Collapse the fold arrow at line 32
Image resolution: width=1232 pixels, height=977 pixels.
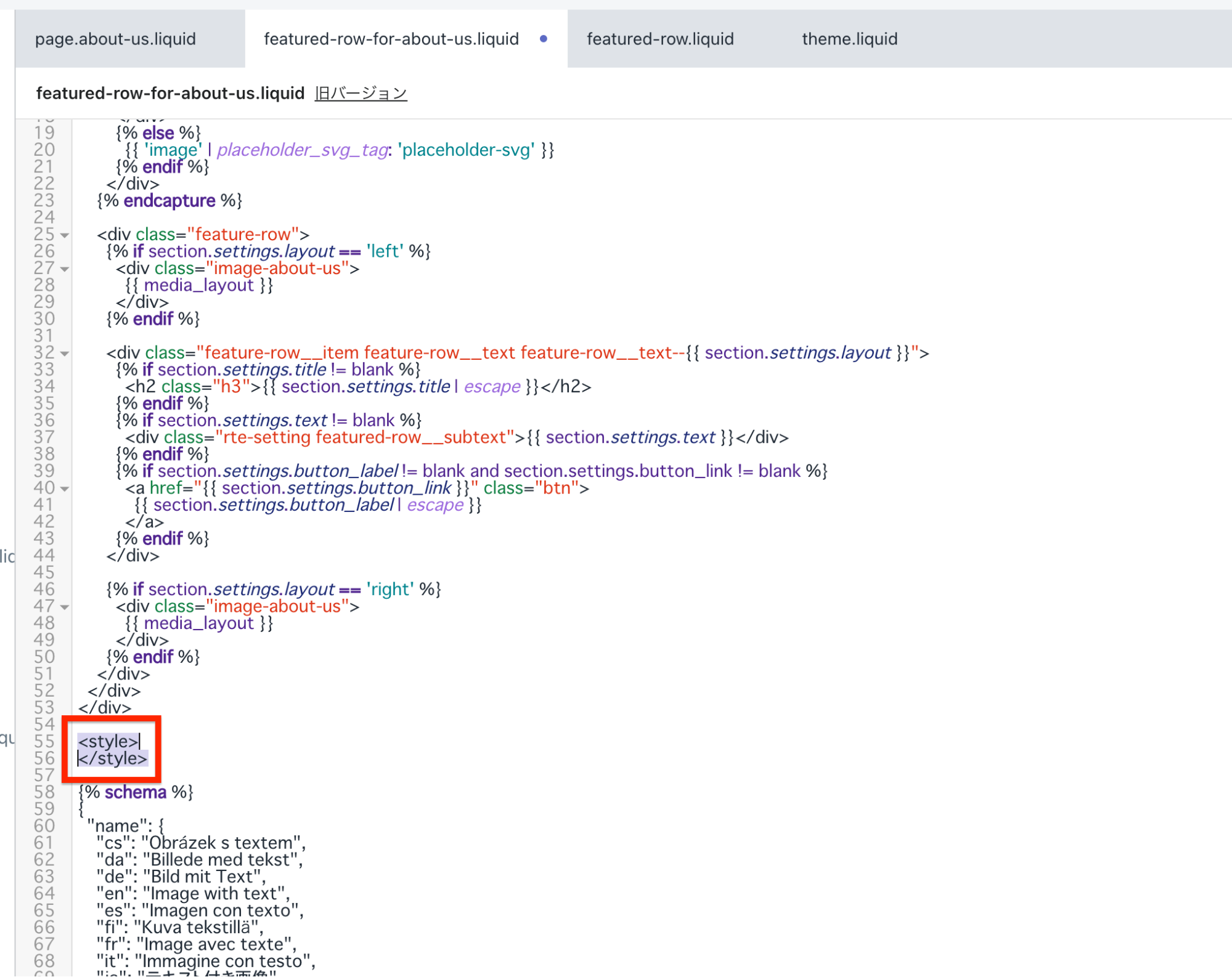click(x=65, y=354)
